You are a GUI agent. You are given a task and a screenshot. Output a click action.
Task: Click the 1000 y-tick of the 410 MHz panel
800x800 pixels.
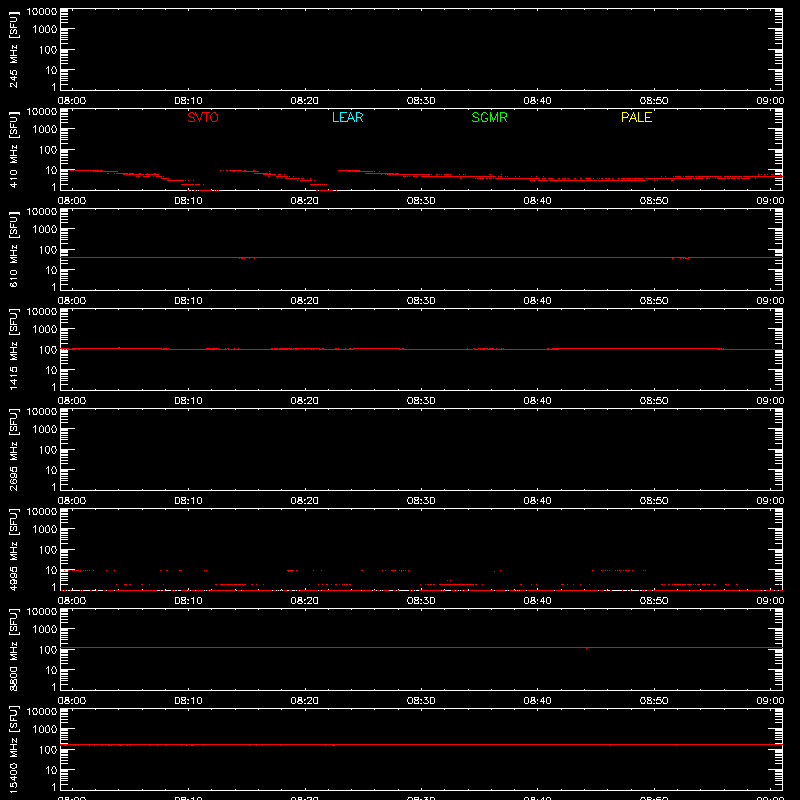click(45, 130)
